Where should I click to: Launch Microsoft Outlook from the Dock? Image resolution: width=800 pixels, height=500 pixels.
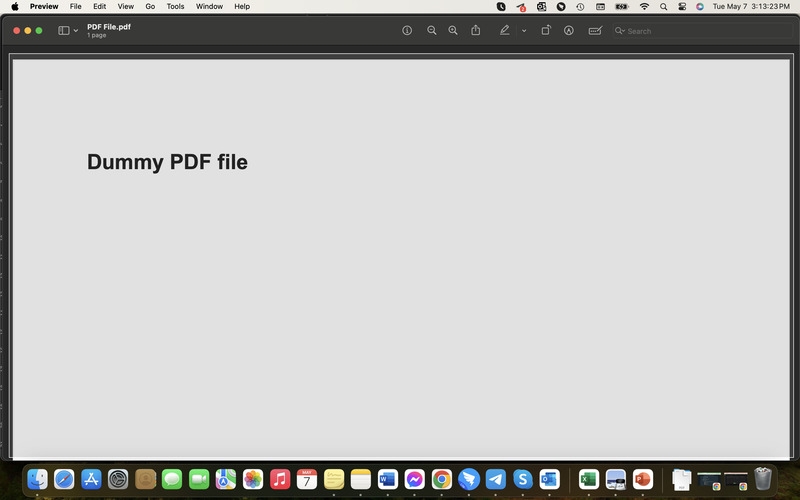click(549, 480)
